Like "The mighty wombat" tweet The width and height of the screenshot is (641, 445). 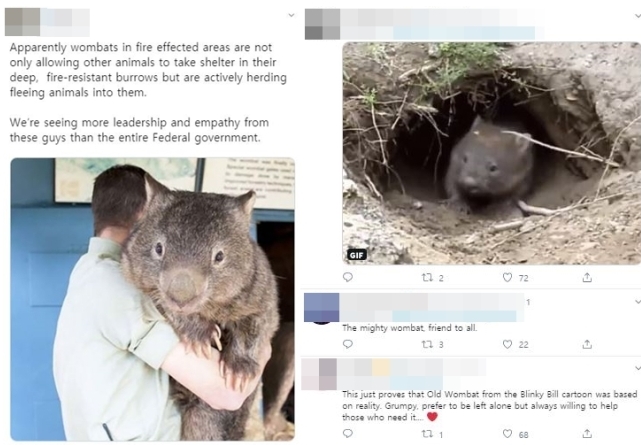tap(507, 344)
